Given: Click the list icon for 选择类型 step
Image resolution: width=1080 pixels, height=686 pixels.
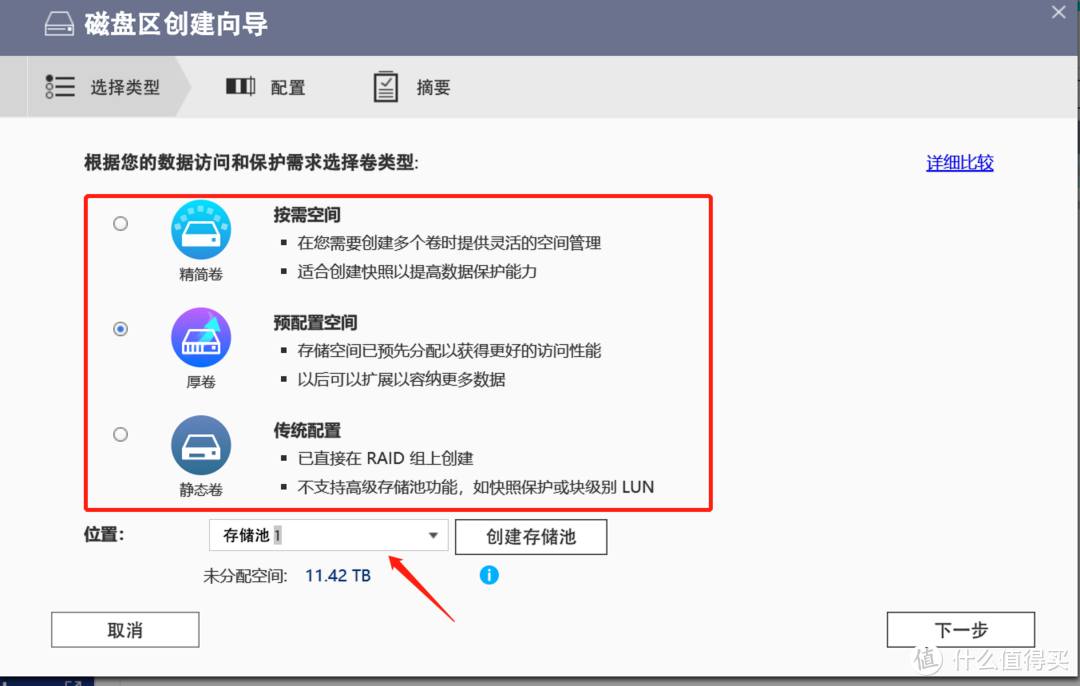Looking at the screenshot, I should 60,87.
